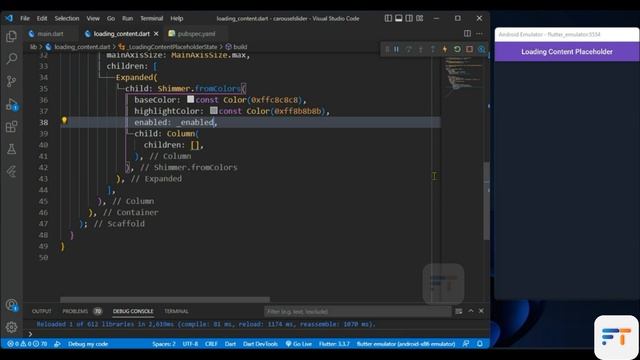The width and height of the screenshot is (640, 360).
Task: Stop debugging with the red square
Action: [x=469, y=49]
